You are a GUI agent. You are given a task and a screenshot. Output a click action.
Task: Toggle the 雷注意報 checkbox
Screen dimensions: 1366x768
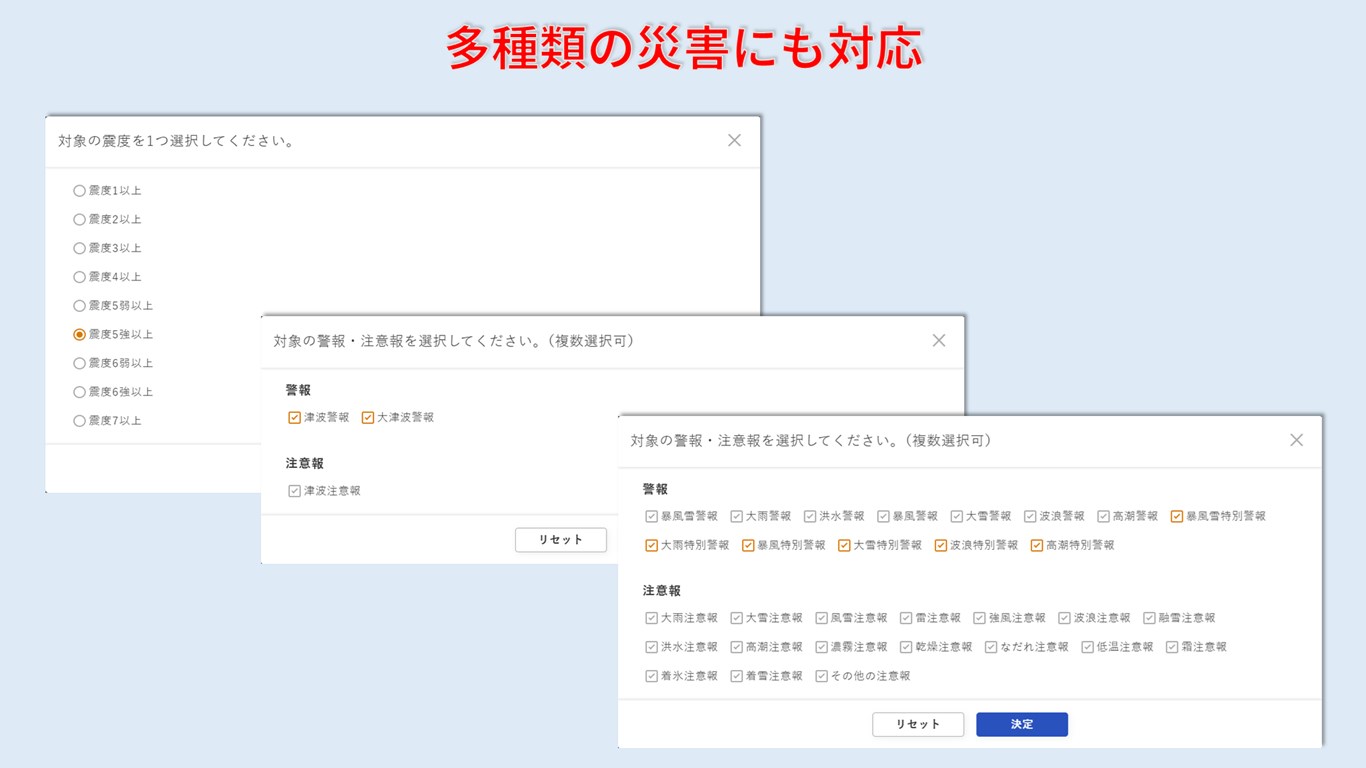pyautogui.click(x=906, y=618)
